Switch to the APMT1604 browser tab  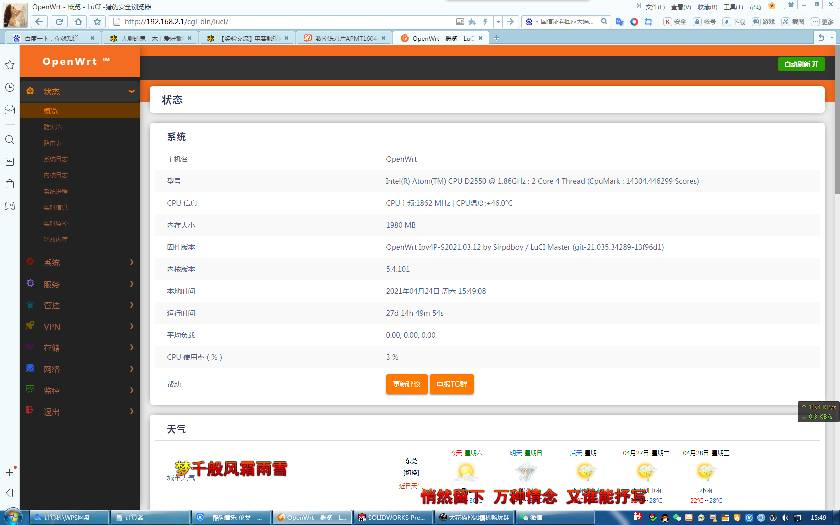point(344,38)
